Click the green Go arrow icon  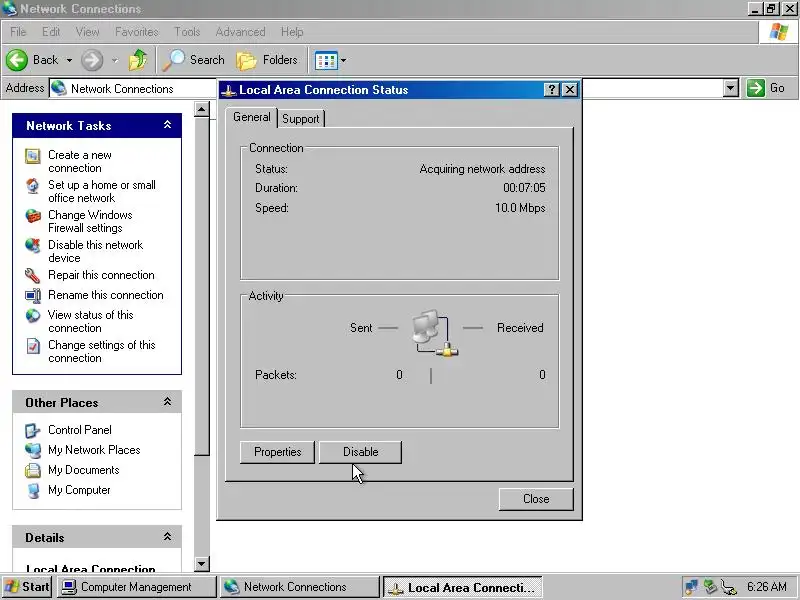coord(756,88)
